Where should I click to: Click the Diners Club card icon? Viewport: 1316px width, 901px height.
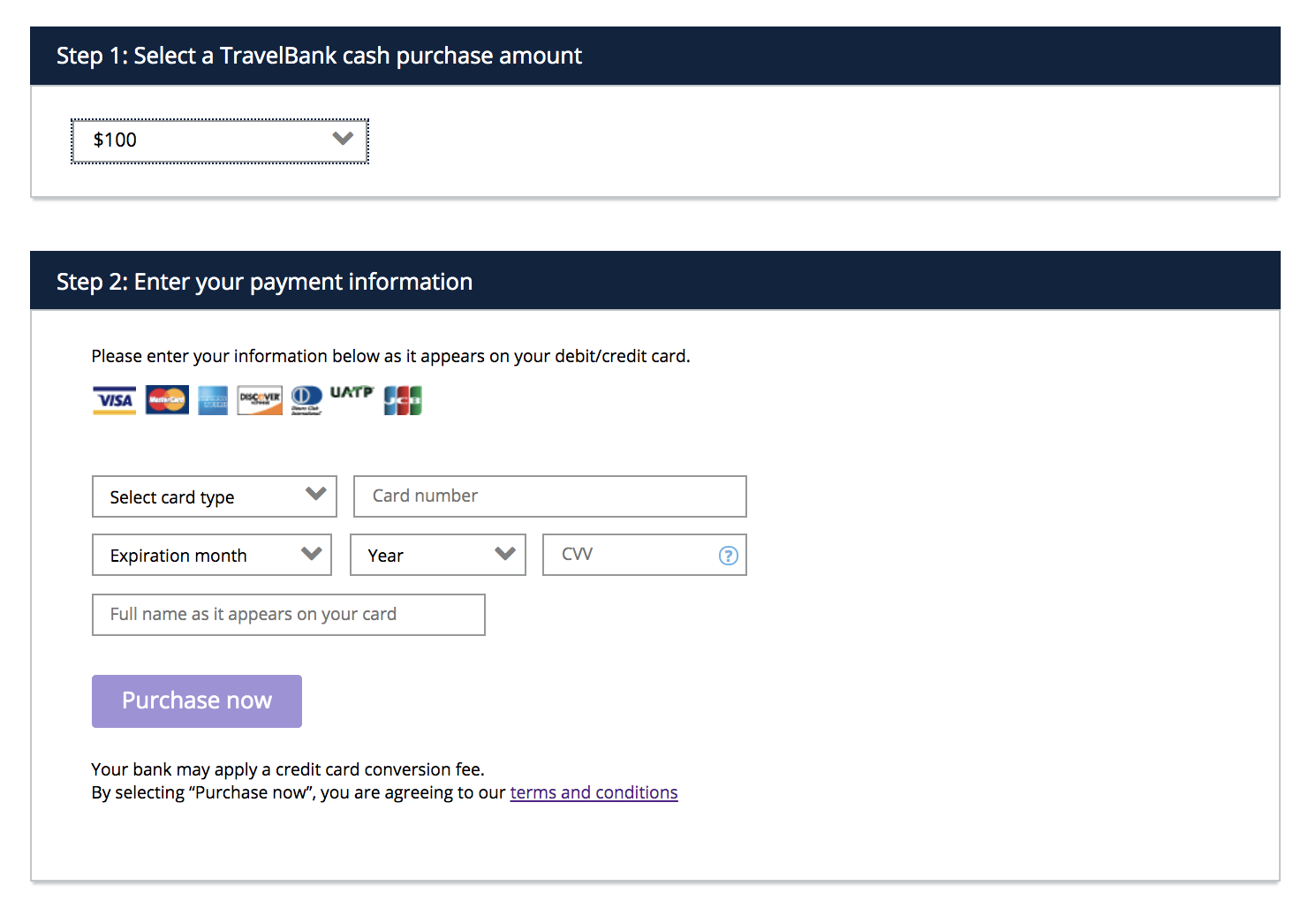306,399
